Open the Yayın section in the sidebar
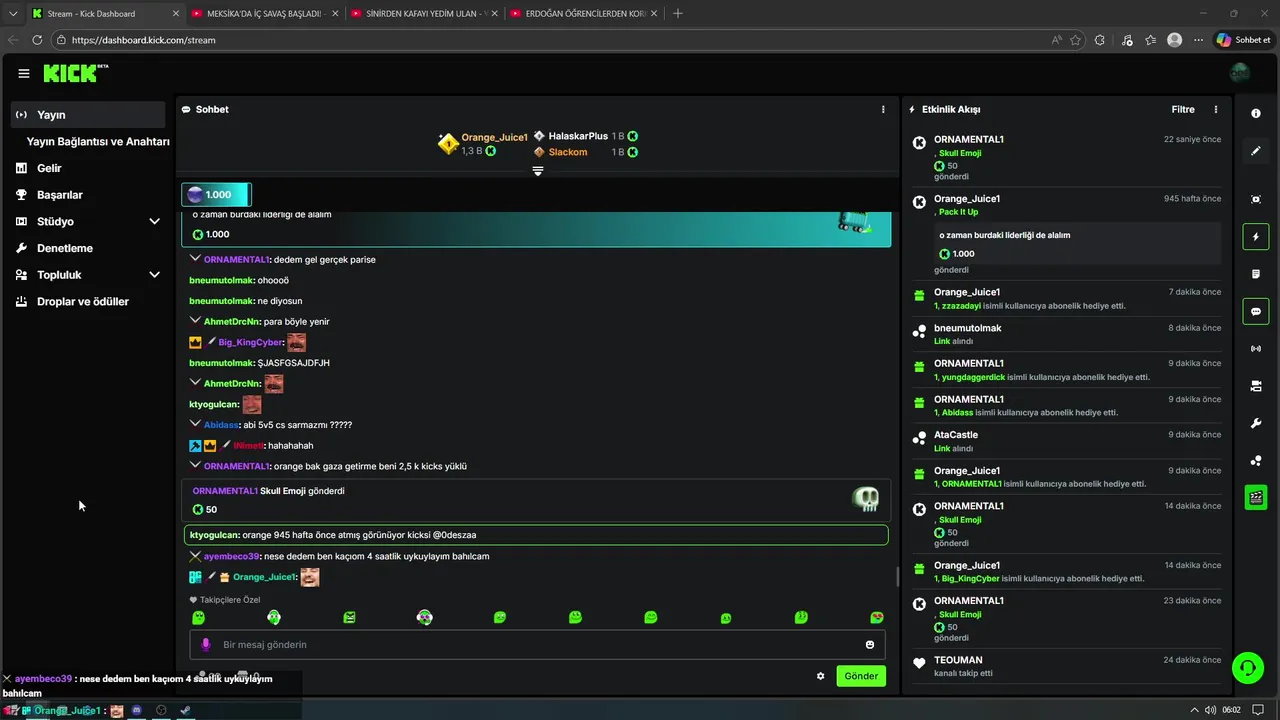This screenshot has width=1280, height=720. (x=88, y=115)
